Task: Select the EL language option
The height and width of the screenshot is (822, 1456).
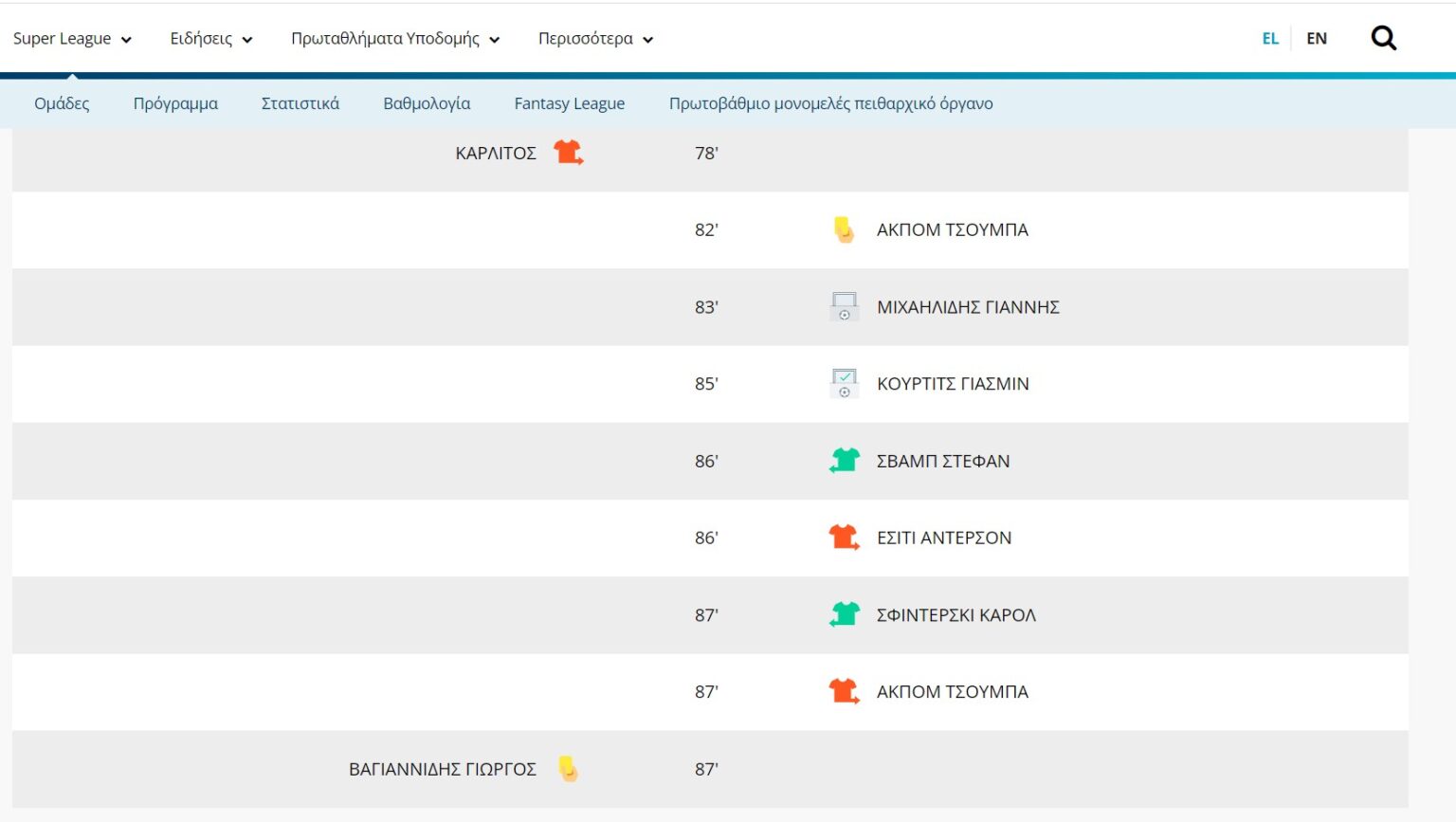Action: point(1270,39)
